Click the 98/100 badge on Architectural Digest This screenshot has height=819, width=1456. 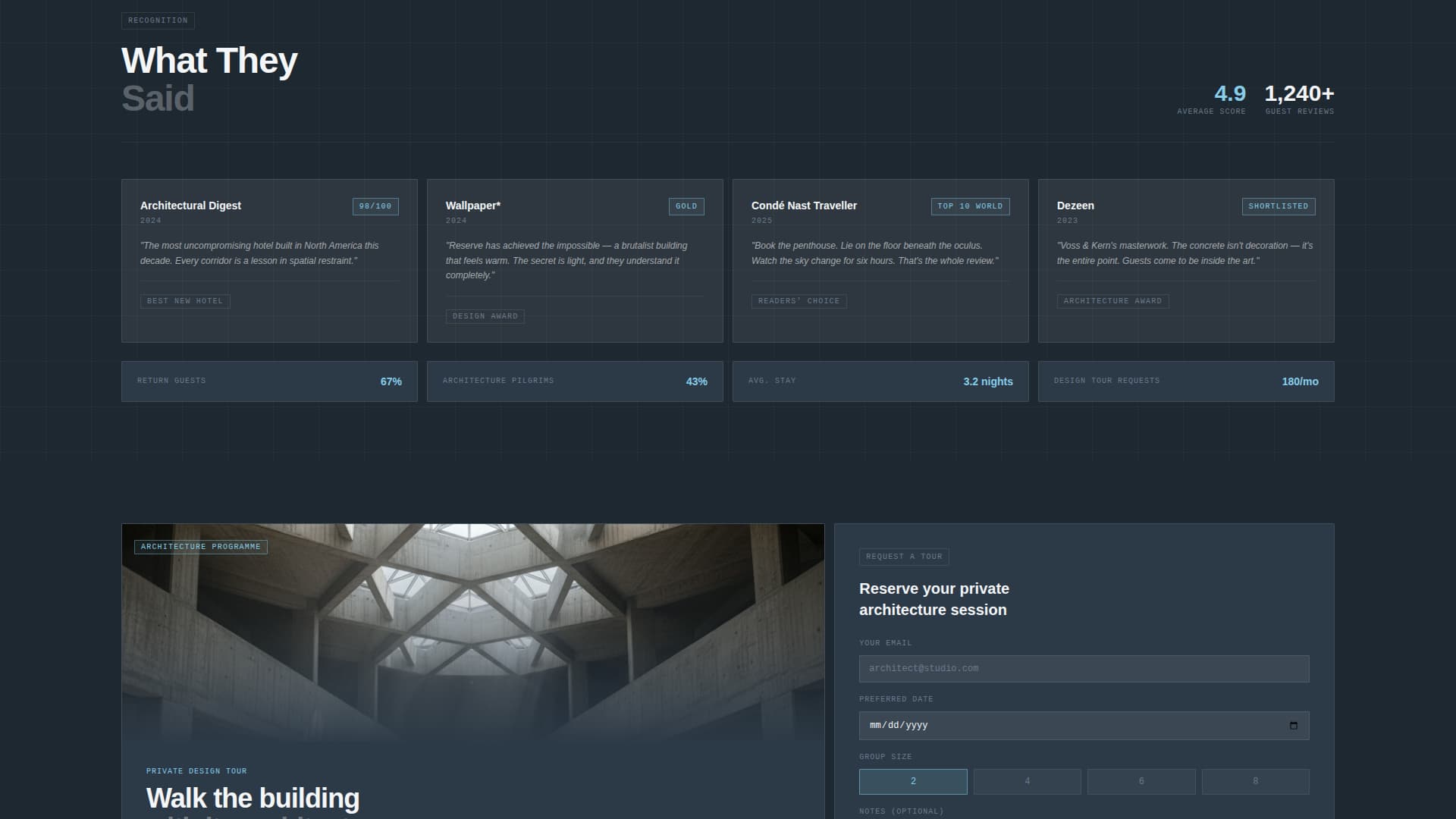click(x=375, y=206)
